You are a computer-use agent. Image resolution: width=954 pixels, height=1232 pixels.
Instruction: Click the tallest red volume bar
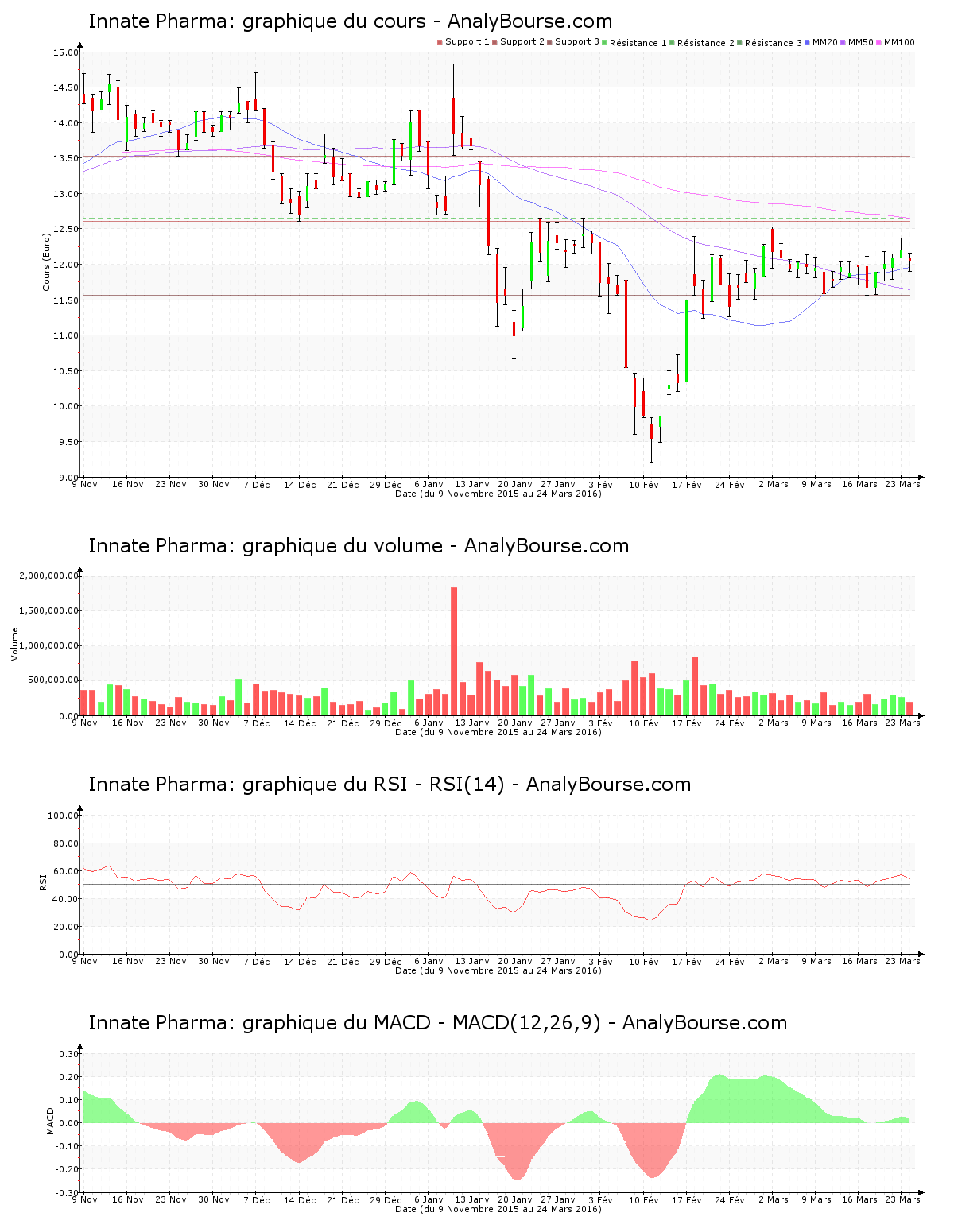coord(454,651)
